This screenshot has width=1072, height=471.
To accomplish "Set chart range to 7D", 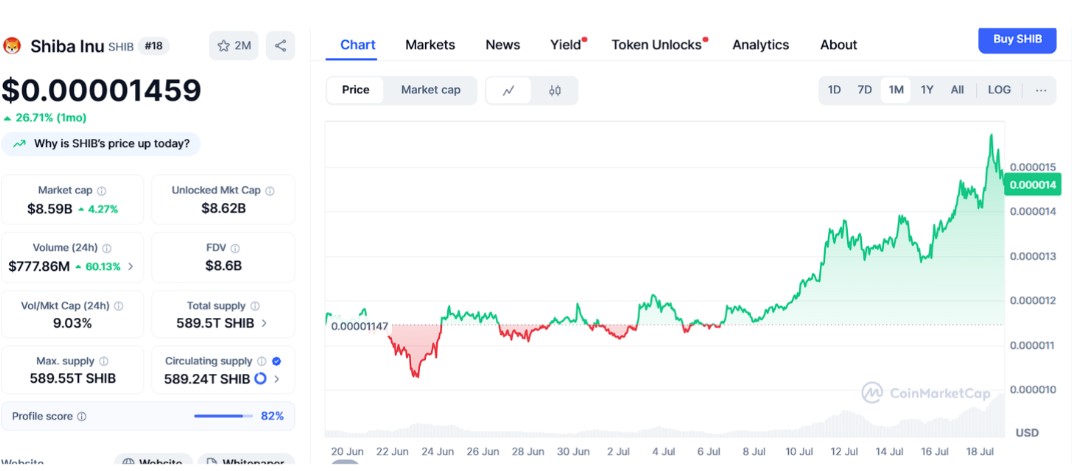I will (865, 90).
